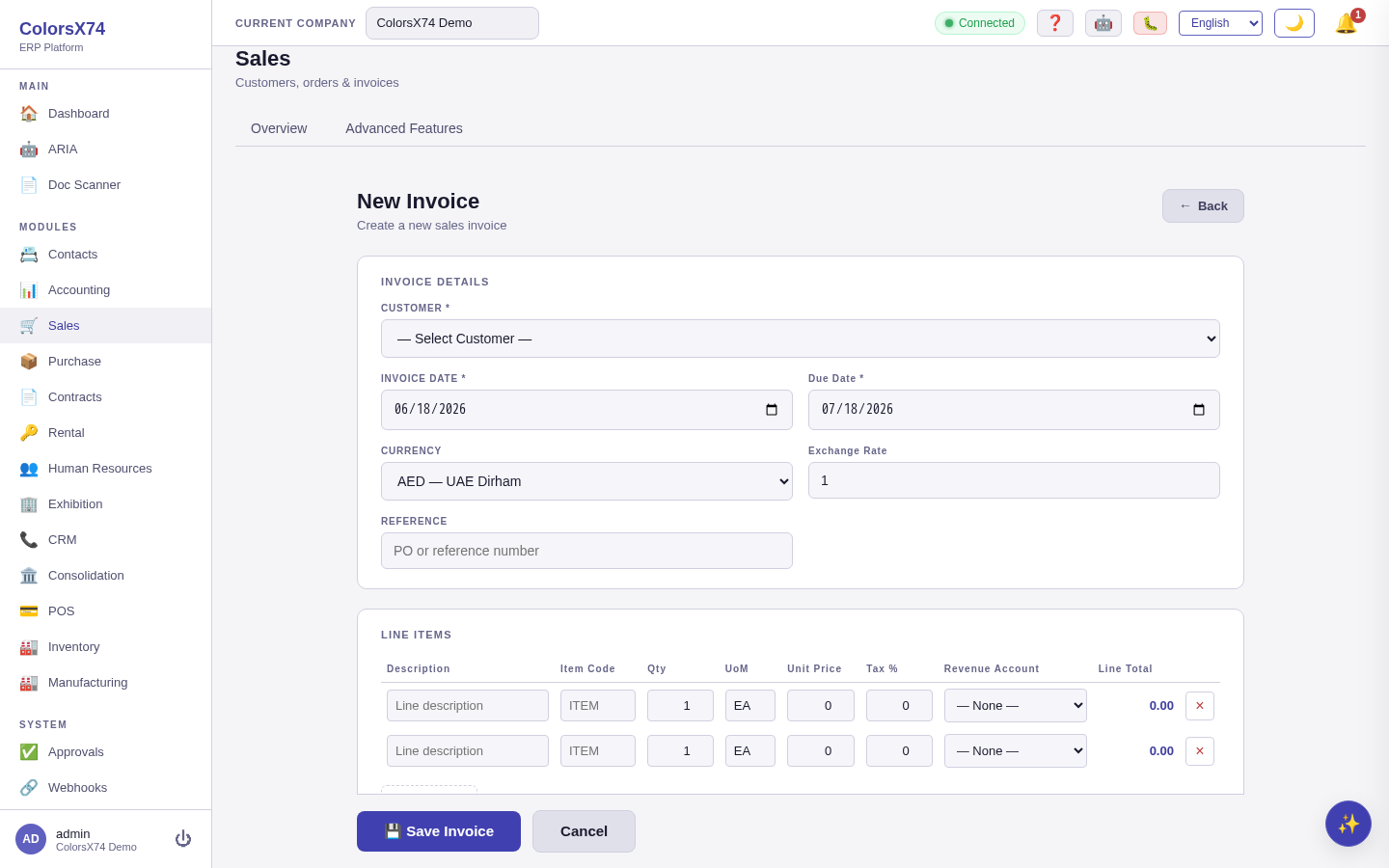Click first line's Item Code field

[x=598, y=706]
